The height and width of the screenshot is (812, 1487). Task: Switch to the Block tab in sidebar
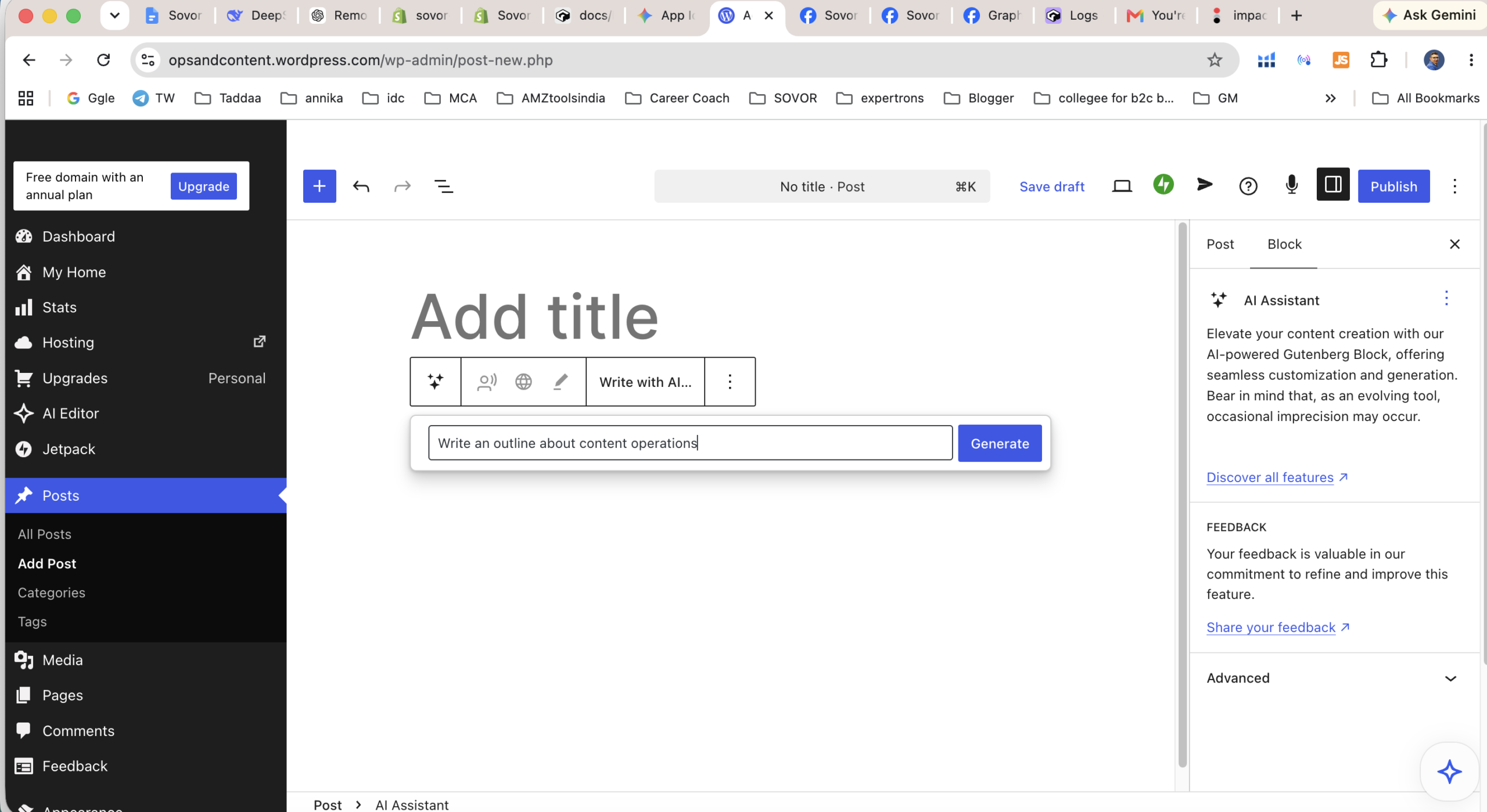(x=1284, y=244)
